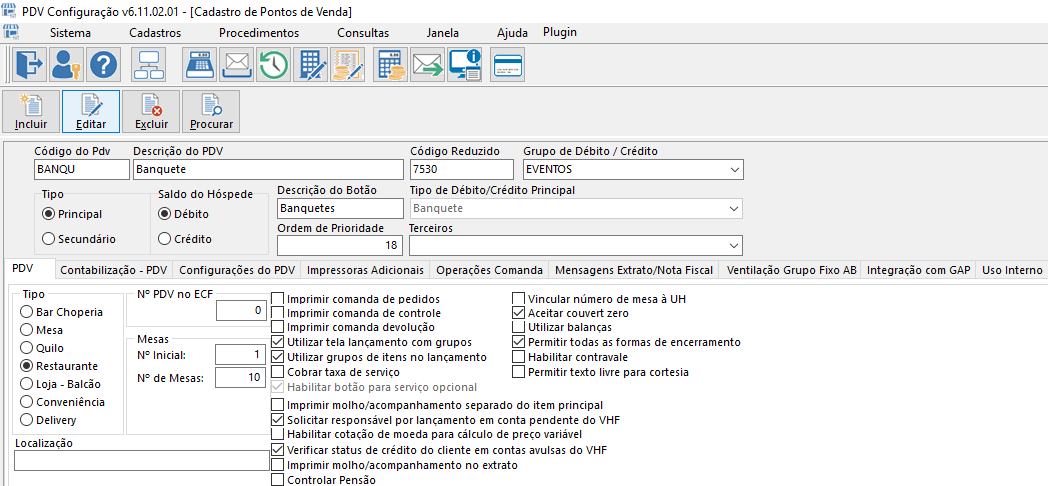Expand the Tipo de Débito/Crédito Principal dropdown
The width and height of the screenshot is (1048, 486).
click(735, 209)
